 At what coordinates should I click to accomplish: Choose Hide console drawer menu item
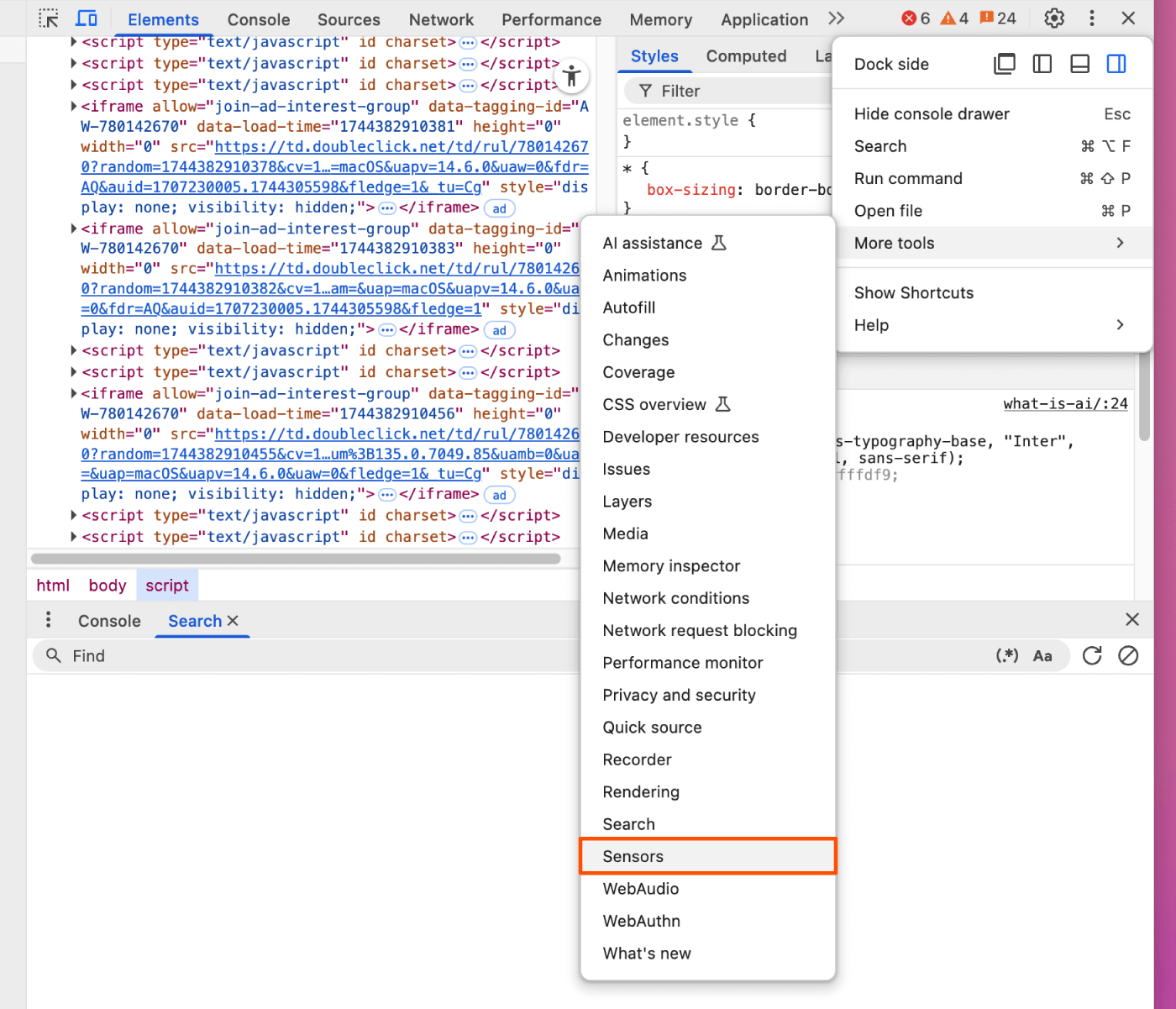[x=992, y=114]
